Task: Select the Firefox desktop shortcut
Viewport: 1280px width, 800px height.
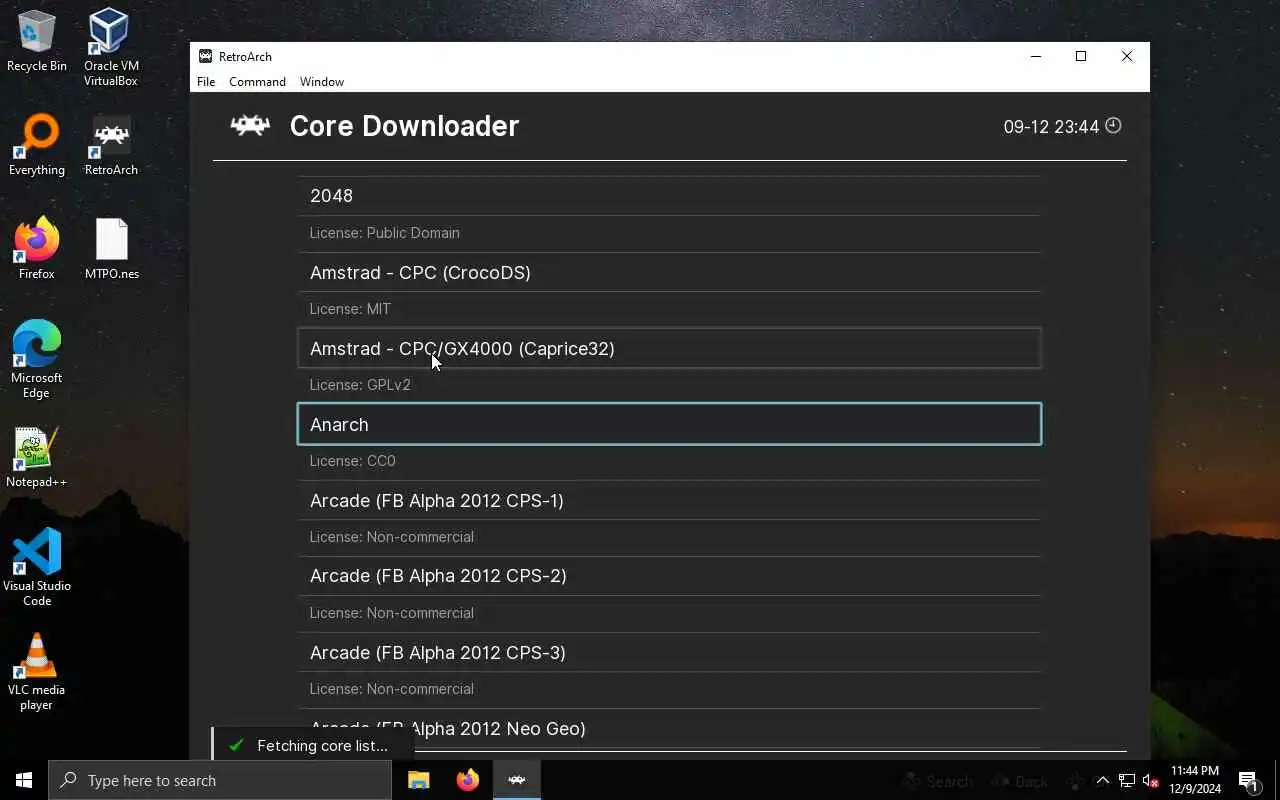Action: click(37, 250)
